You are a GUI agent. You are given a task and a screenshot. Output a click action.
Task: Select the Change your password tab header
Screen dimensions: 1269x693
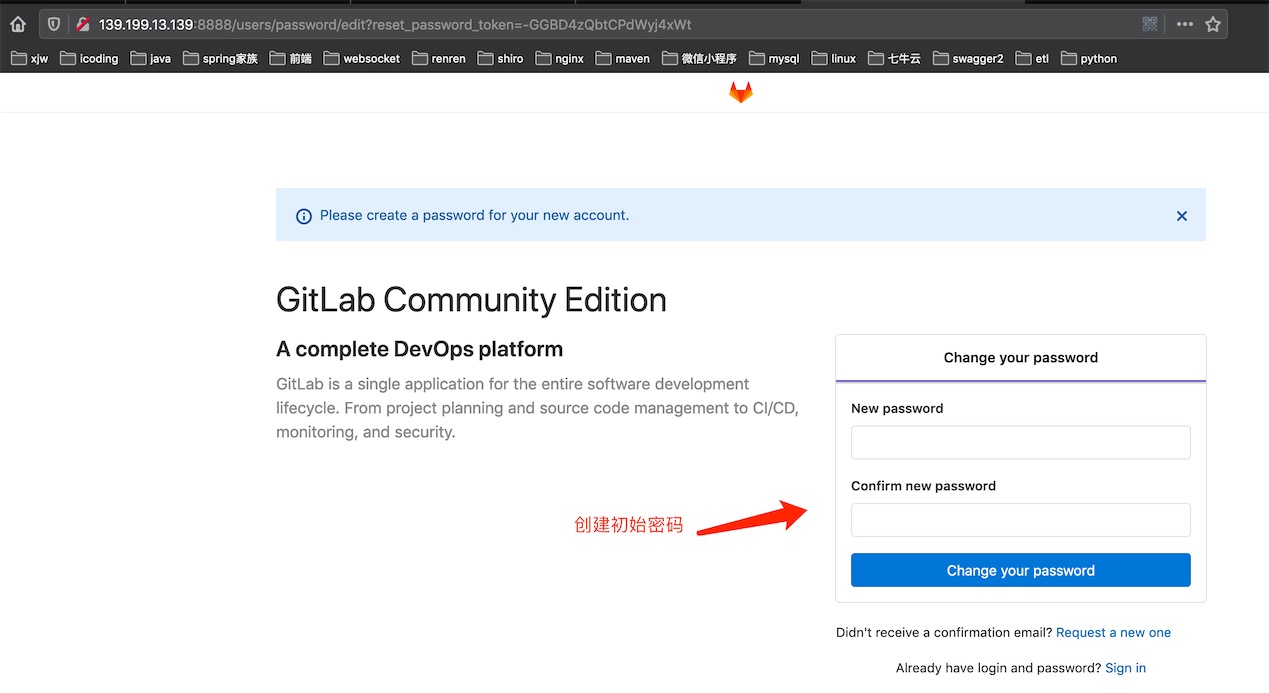1021,358
